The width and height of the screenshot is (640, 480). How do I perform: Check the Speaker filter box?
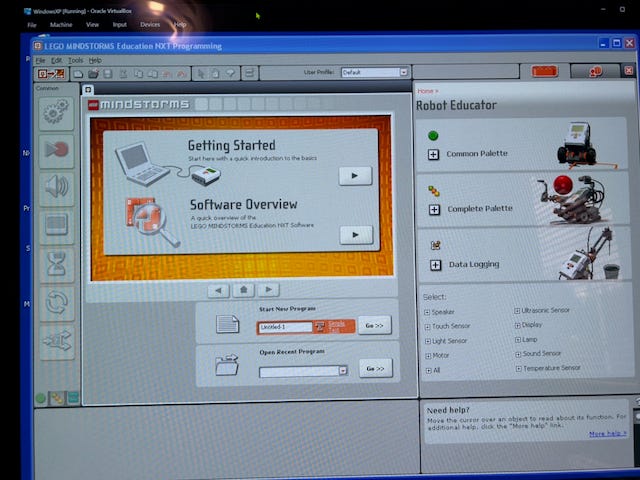pos(427,313)
